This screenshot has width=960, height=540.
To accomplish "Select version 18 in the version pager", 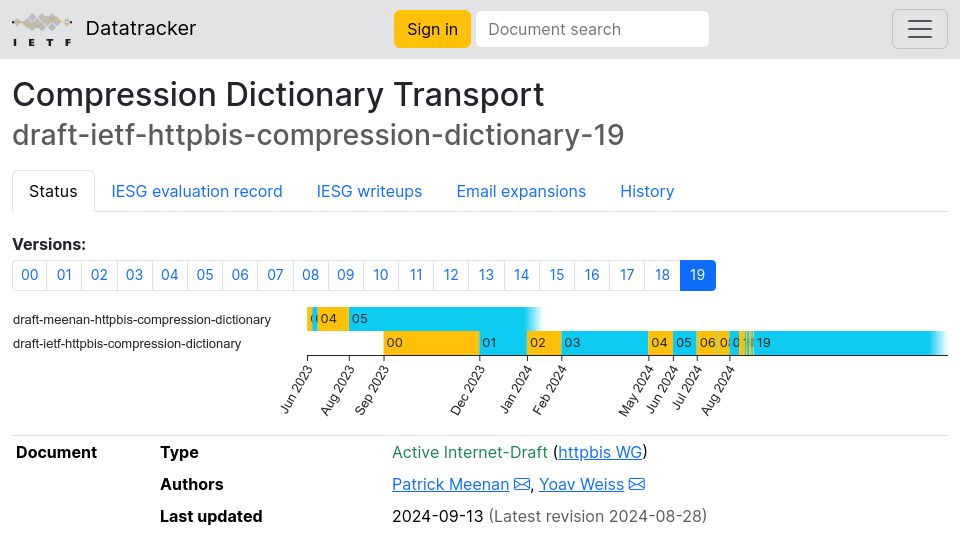I will coord(662,275).
